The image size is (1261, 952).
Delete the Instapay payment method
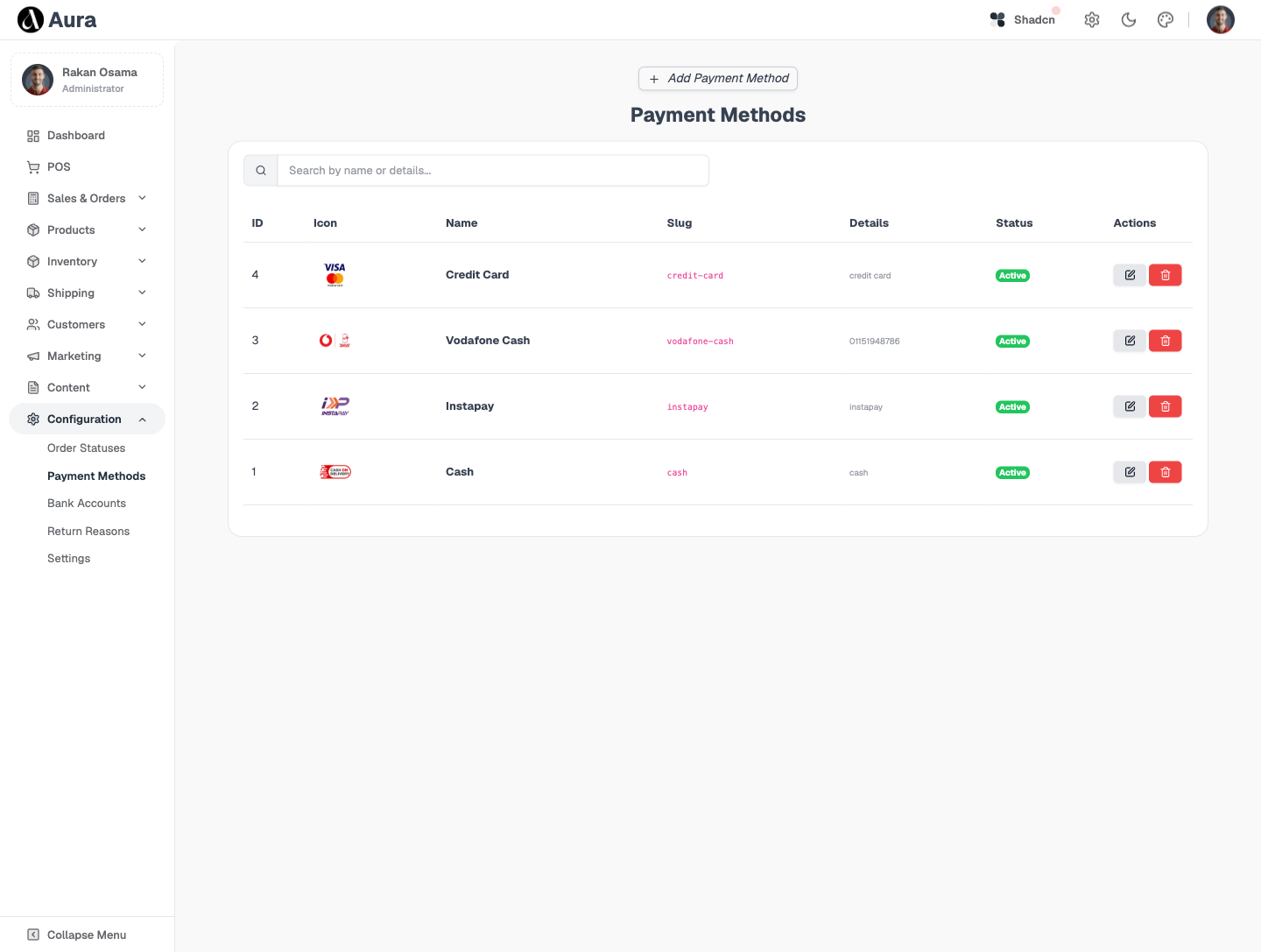[1166, 406]
